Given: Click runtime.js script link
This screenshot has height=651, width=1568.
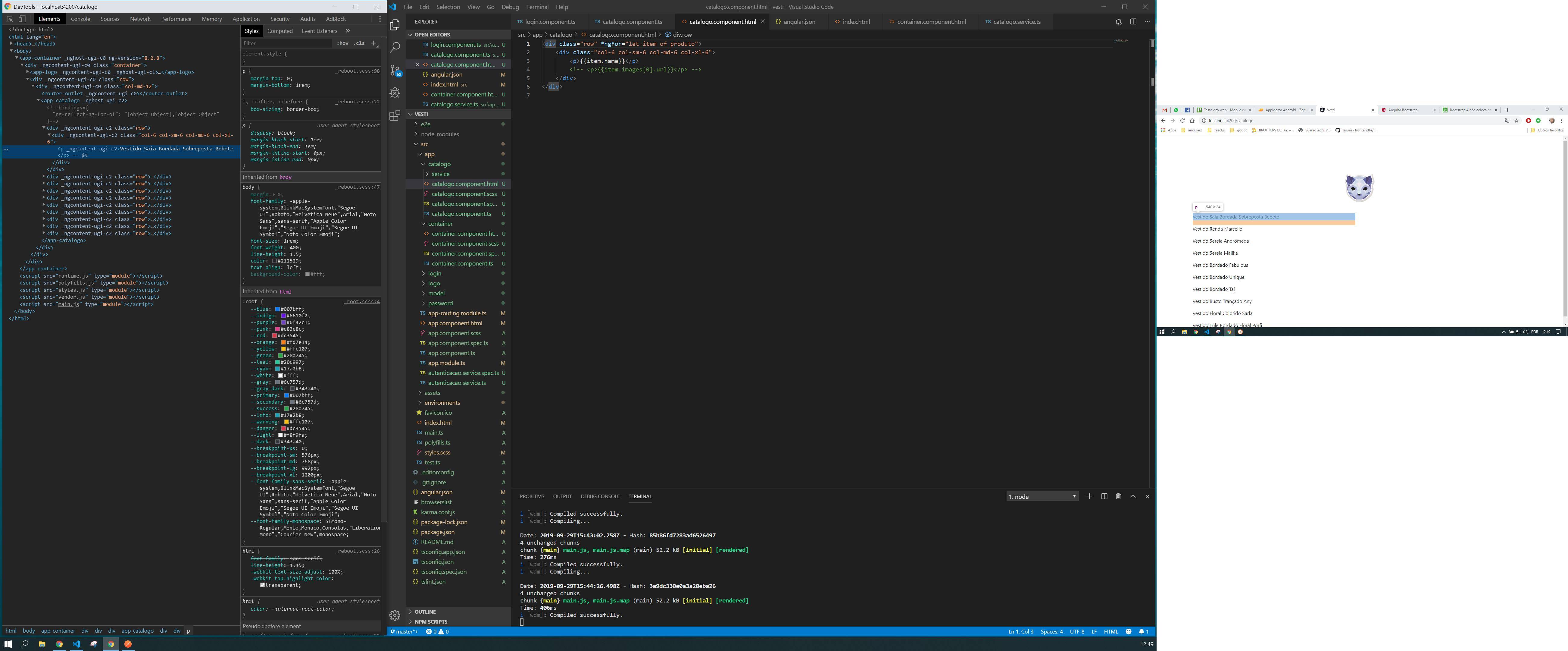Looking at the screenshot, I should (x=73, y=276).
